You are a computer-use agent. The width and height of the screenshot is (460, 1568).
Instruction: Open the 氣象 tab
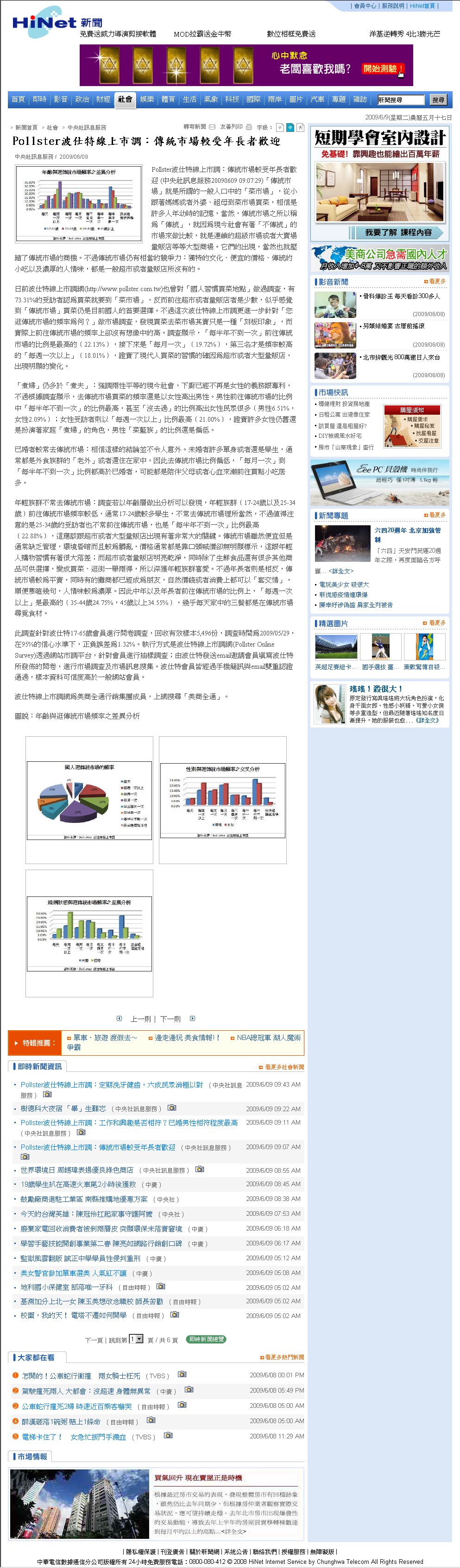pos(211,99)
